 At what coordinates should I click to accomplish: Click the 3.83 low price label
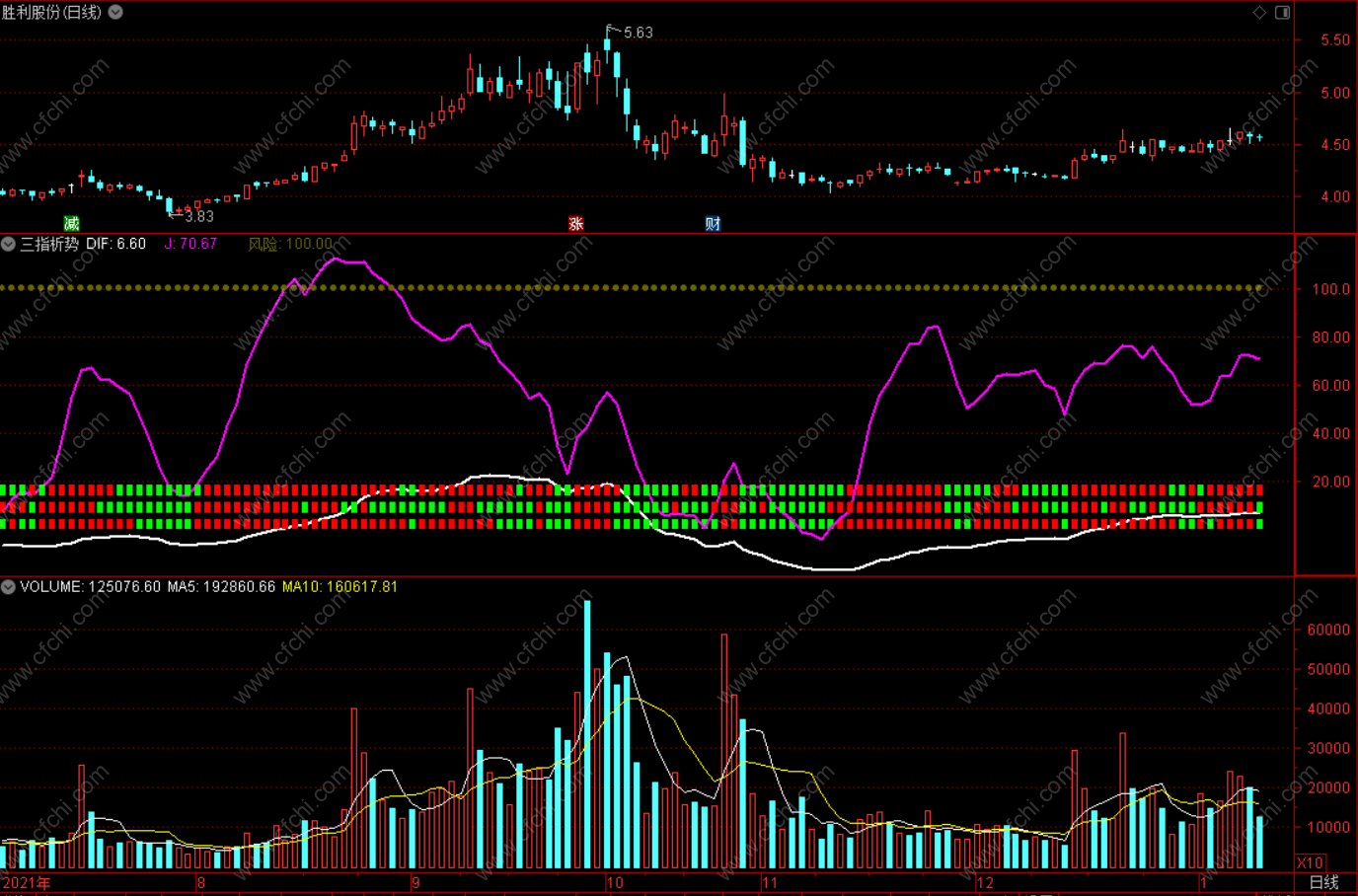tap(199, 216)
